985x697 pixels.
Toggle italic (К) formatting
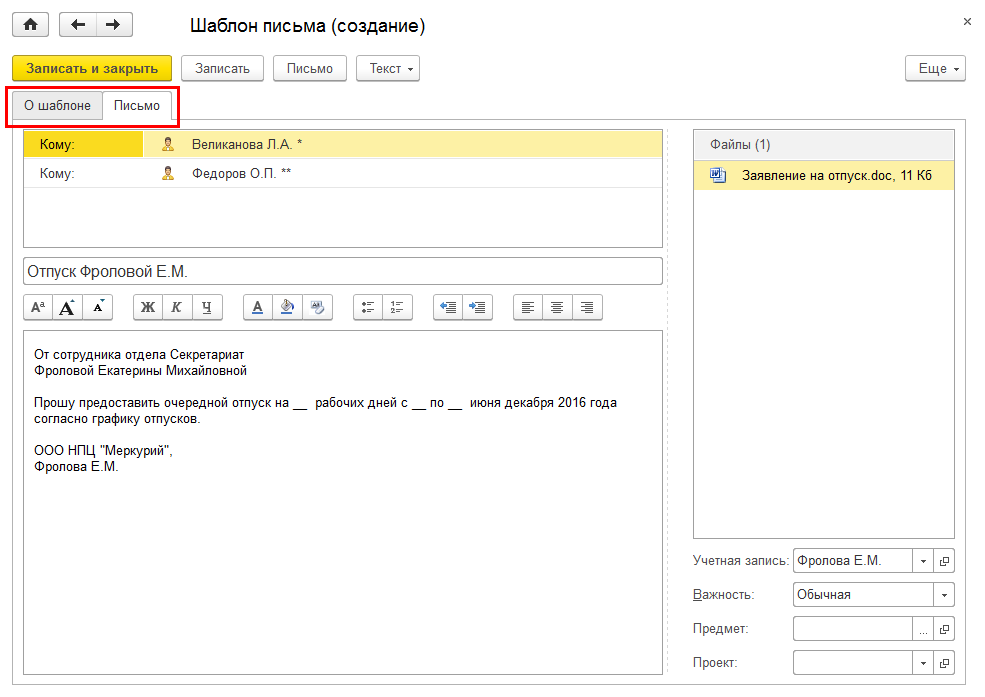click(x=177, y=307)
